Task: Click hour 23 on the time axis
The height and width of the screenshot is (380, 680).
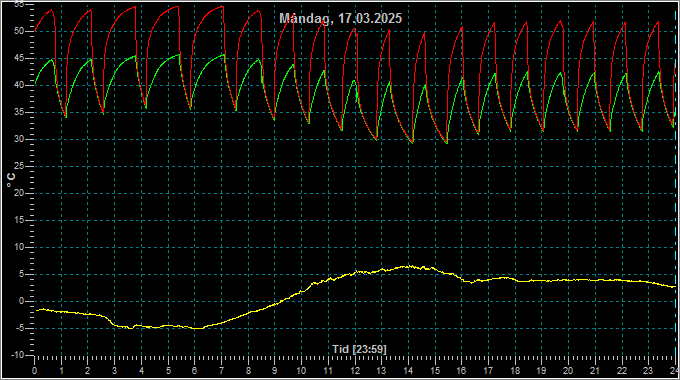Action: point(648,371)
